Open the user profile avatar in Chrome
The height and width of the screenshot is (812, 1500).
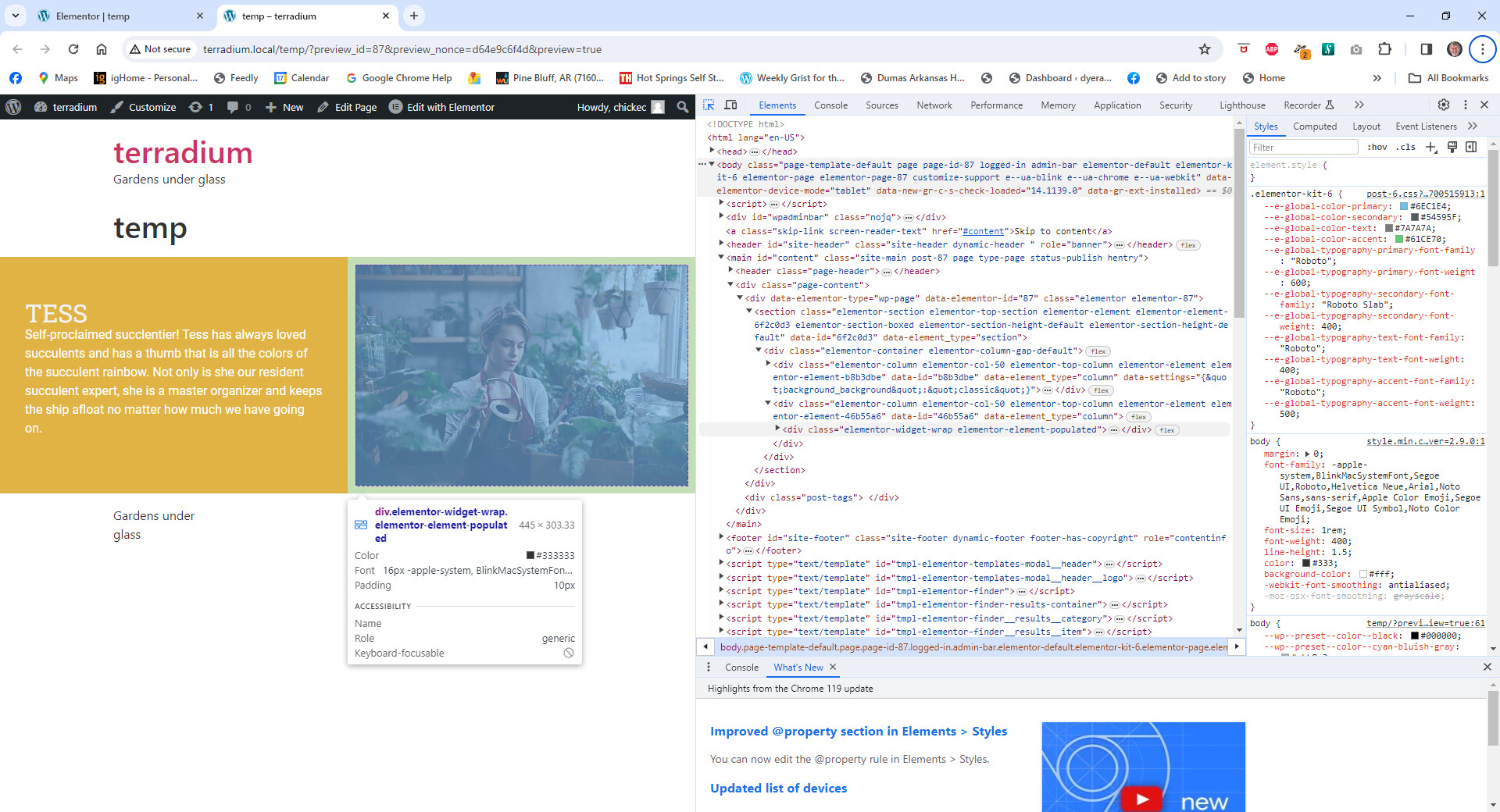click(x=1455, y=49)
